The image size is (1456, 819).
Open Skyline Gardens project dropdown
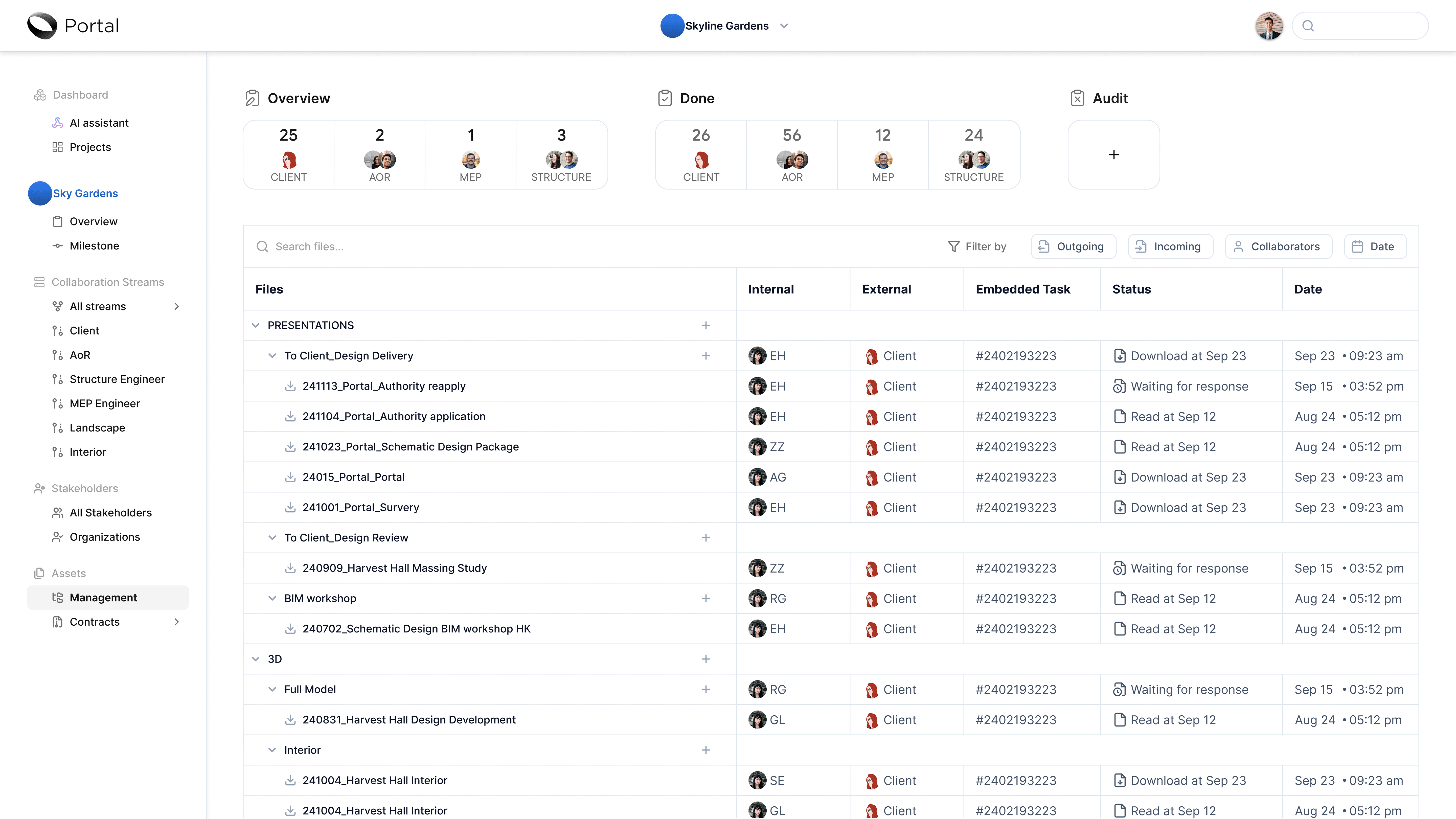(x=784, y=26)
